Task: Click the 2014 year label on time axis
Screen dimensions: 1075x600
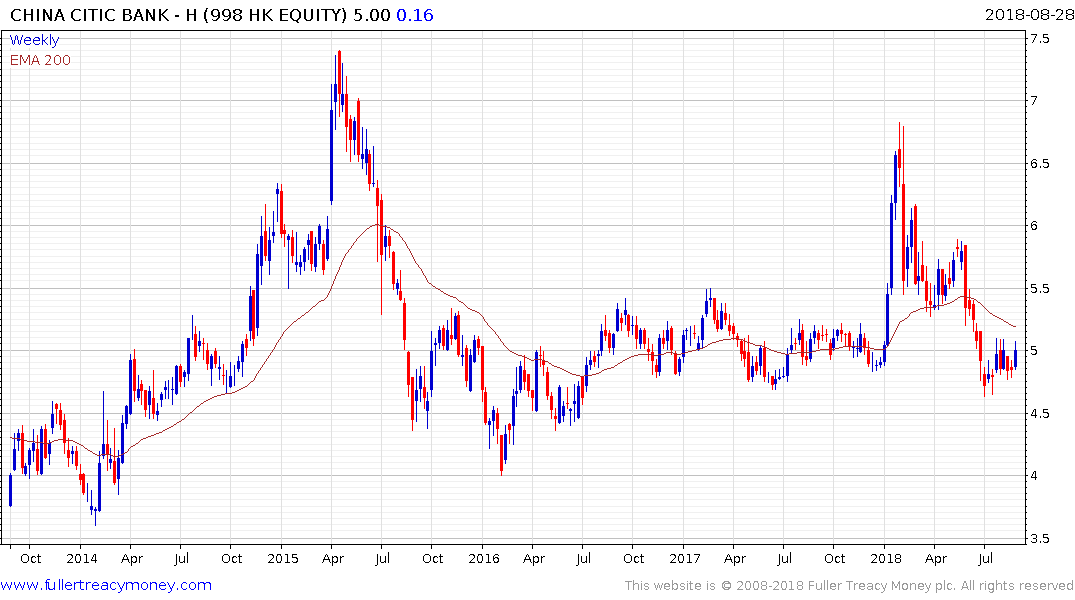Action: click(x=82, y=558)
